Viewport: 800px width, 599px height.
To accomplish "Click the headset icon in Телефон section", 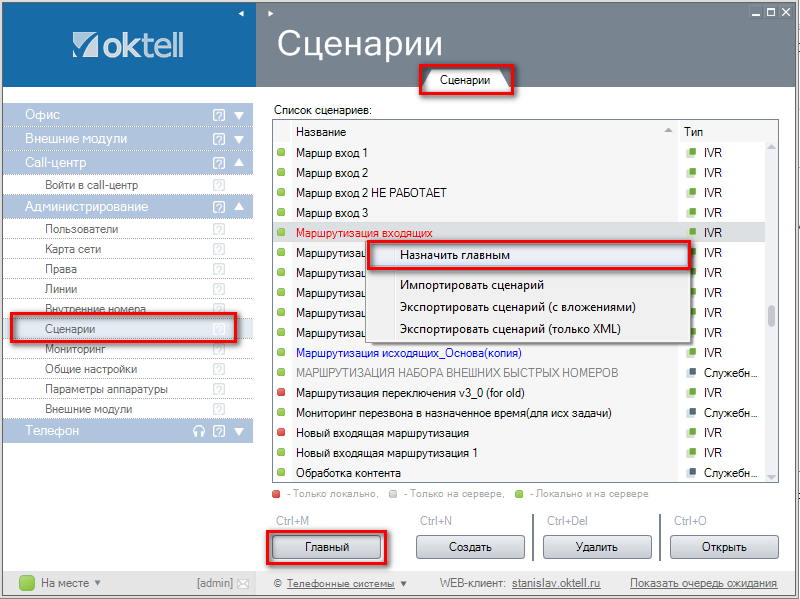I will coord(199,431).
